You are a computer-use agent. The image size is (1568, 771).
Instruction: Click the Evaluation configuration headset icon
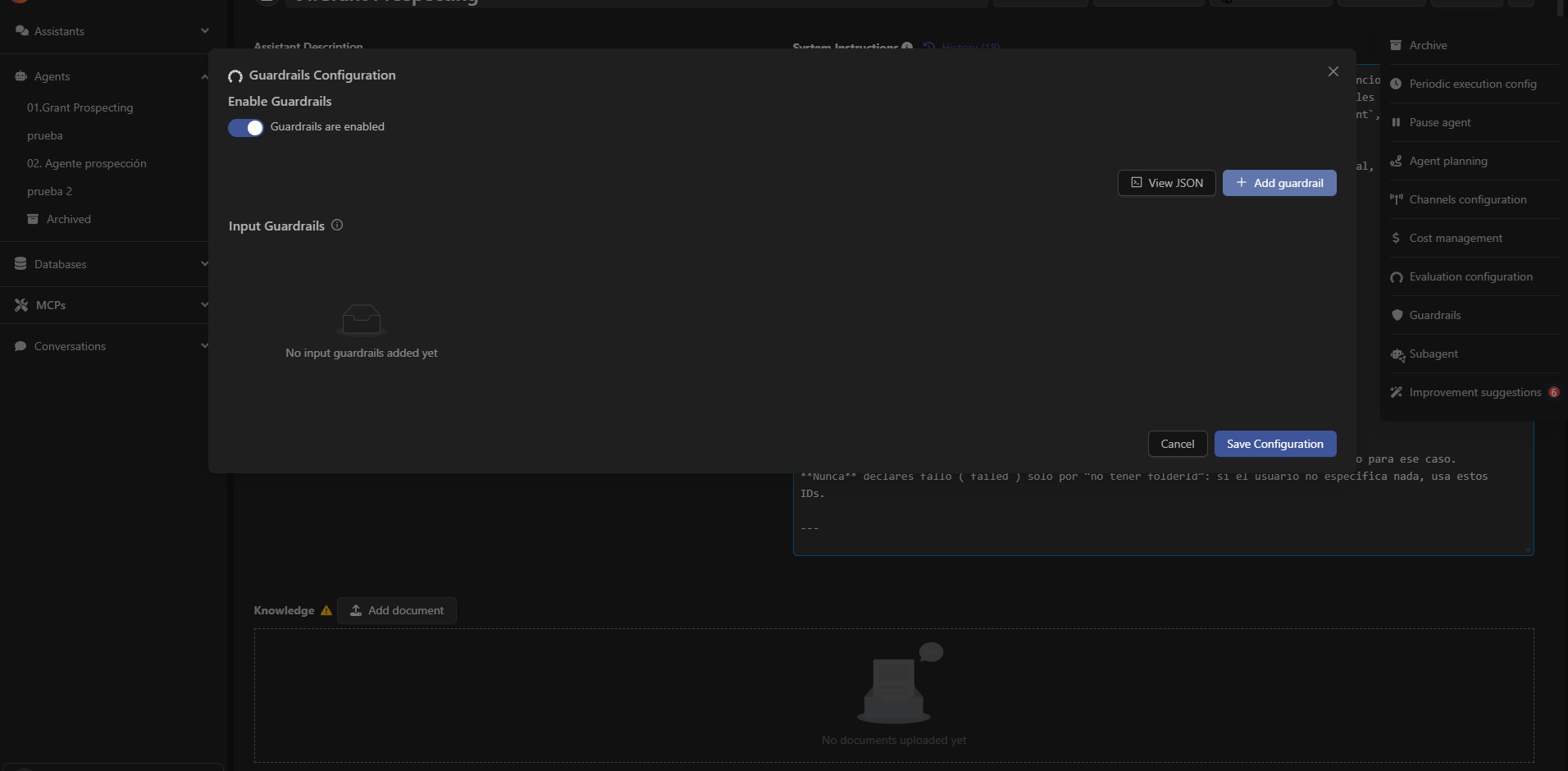click(x=1396, y=277)
